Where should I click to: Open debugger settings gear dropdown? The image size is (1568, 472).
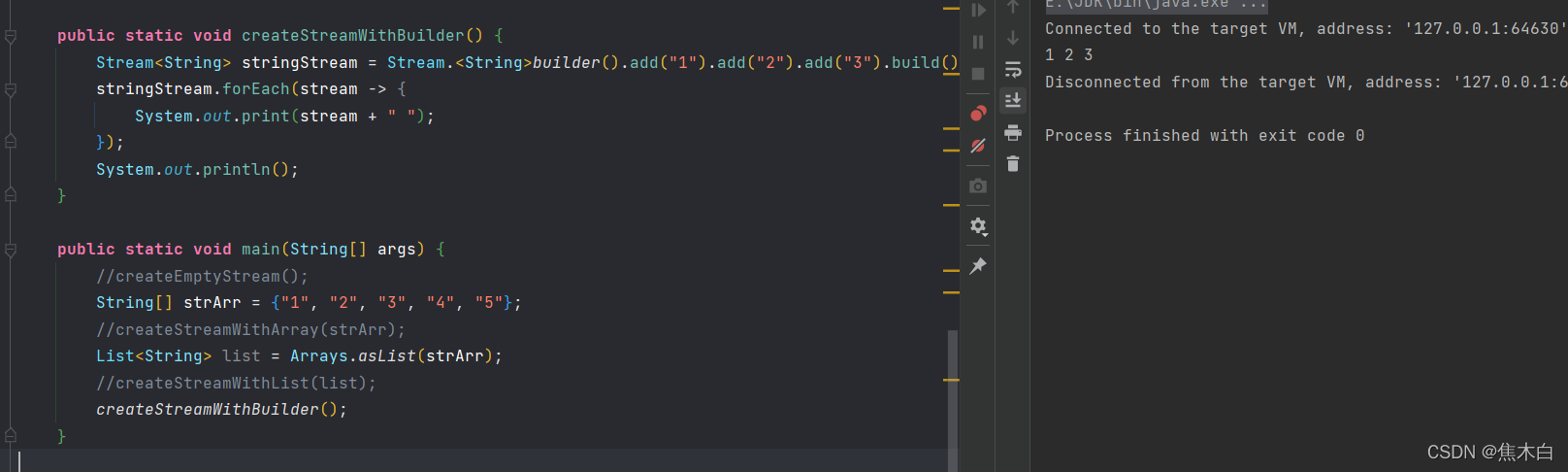(978, 226)
